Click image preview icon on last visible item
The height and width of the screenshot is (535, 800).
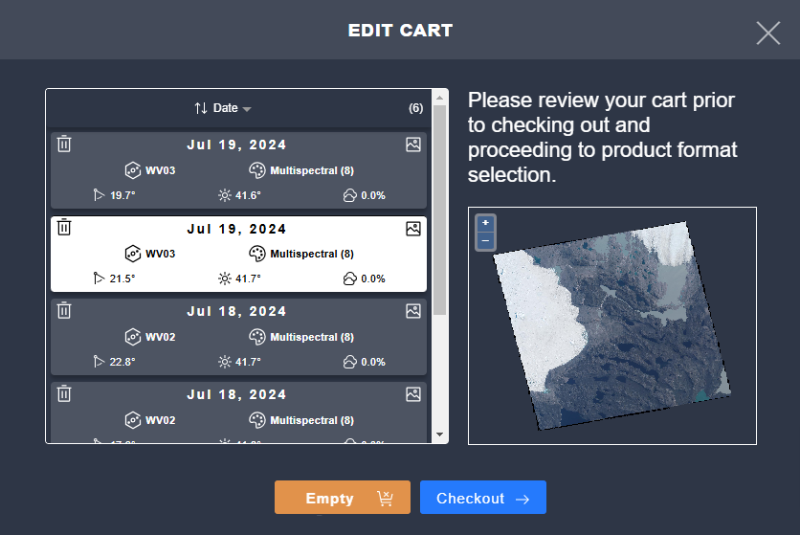pyautogui.click(x=413, y=394)
